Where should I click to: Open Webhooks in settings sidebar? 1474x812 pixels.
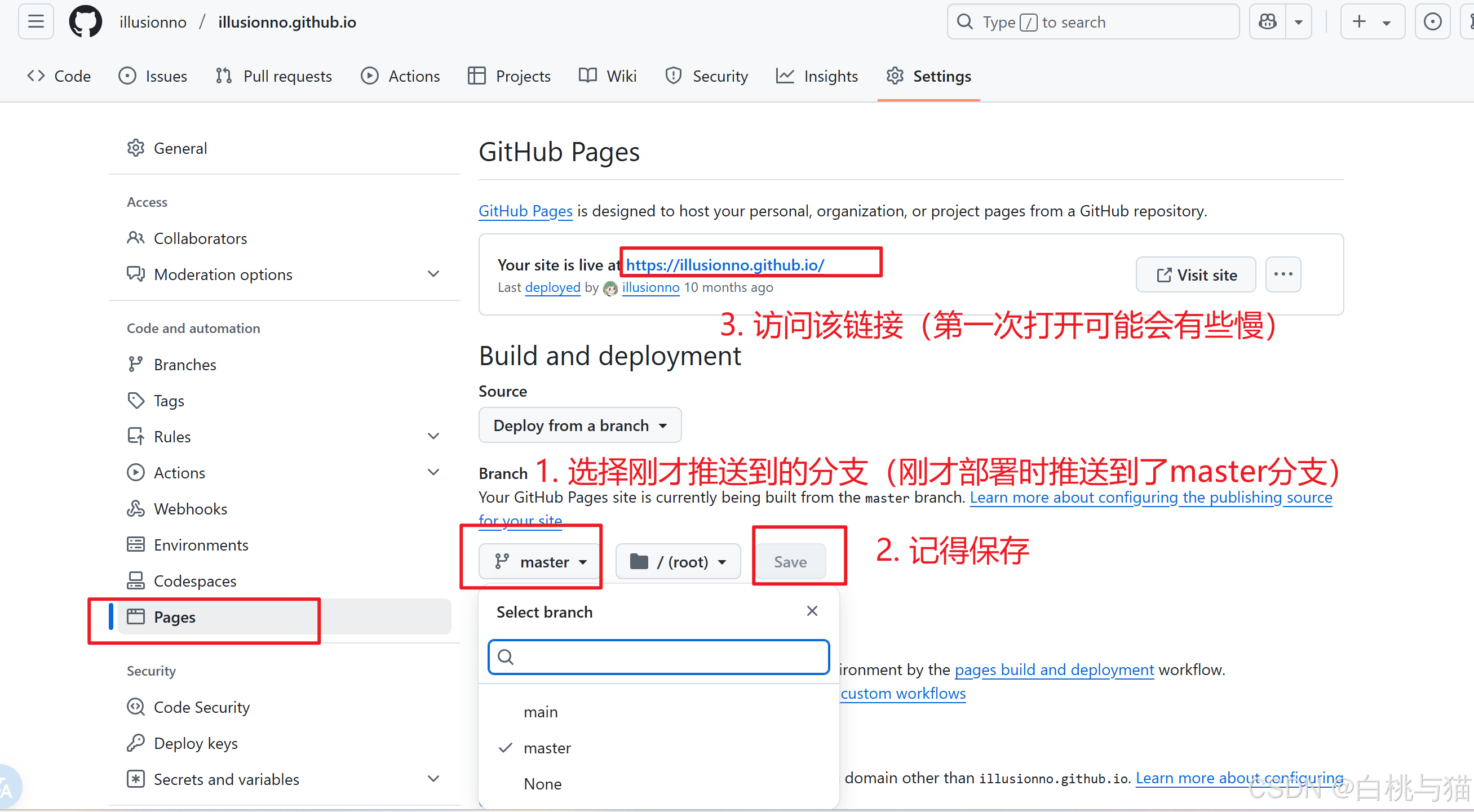[190, 509]
